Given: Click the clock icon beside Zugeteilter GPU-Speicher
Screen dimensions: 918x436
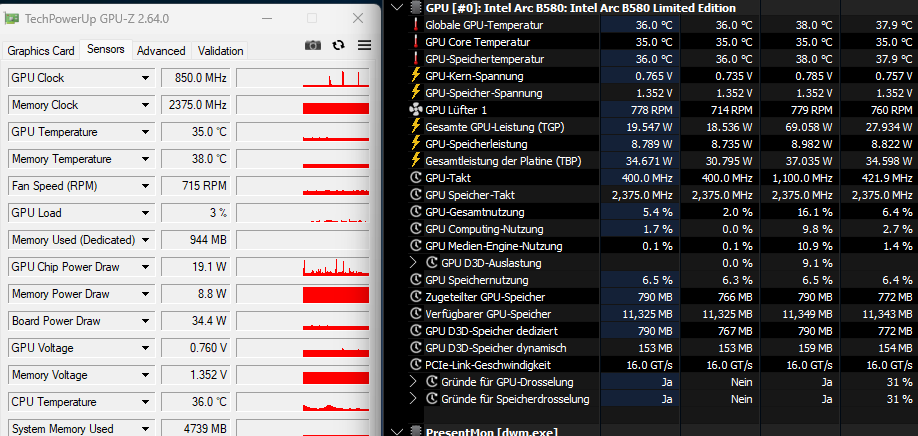Looking at the screenshot, I should click(x=416, y=297).
